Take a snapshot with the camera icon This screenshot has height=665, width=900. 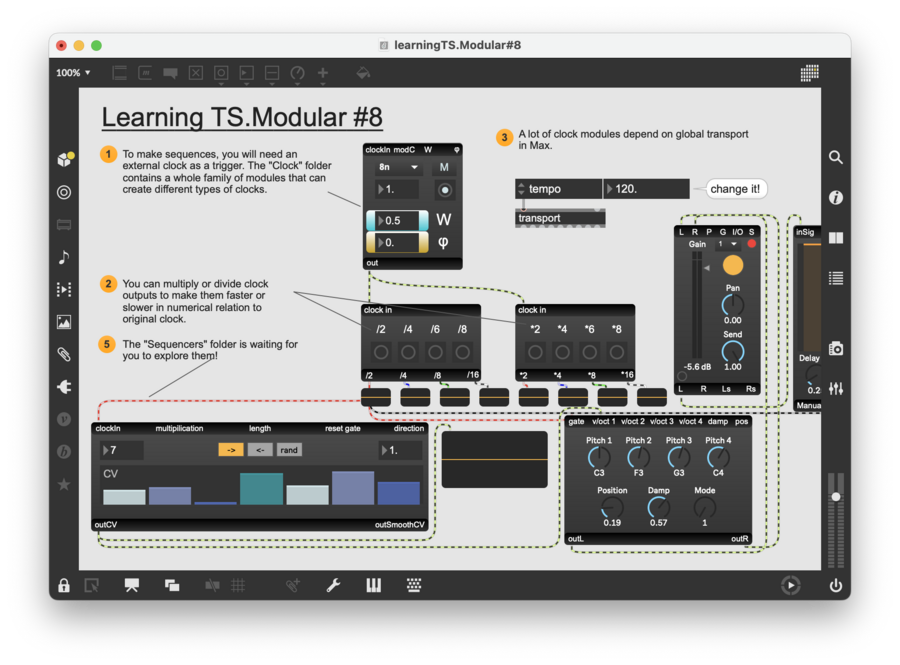tap(835, 348)
